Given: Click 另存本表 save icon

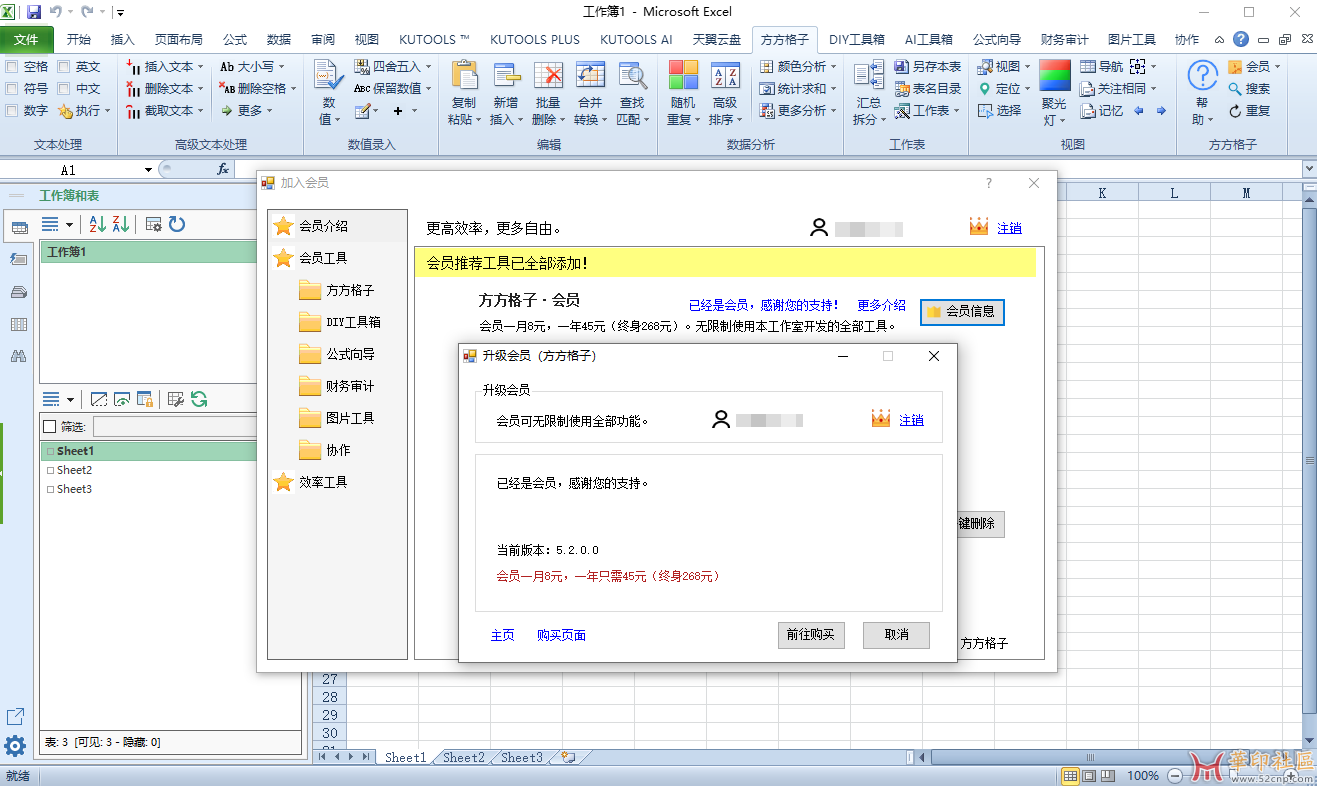Looking at the screenshot, I should click(x=901, y=67).
